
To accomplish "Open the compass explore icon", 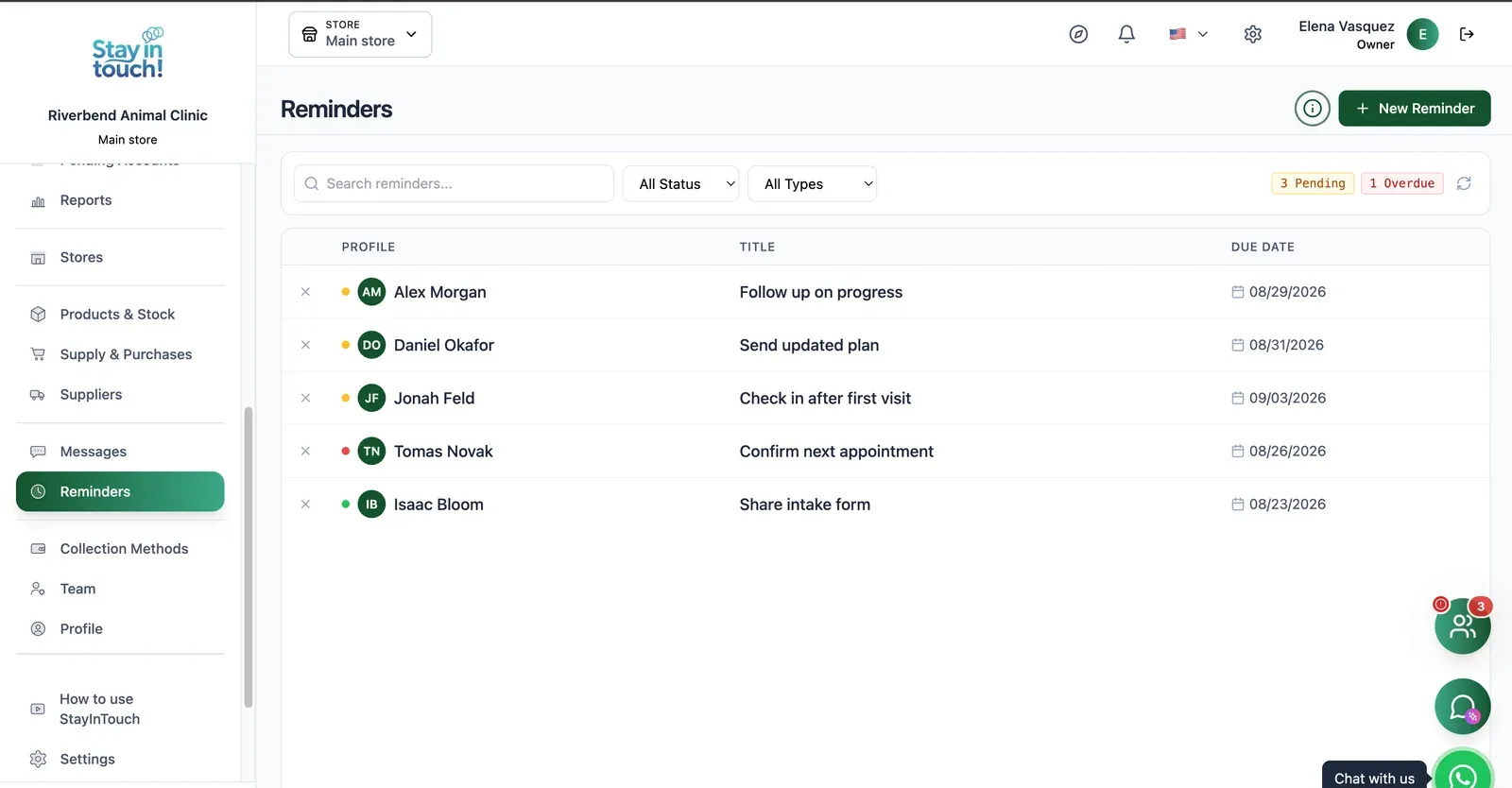I will point(1078,34).
